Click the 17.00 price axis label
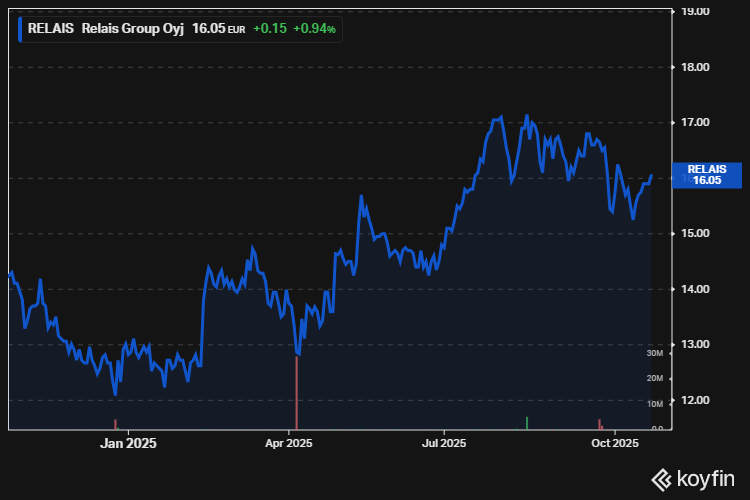This screenshot has width=750, height=500. tap(695, 122)
